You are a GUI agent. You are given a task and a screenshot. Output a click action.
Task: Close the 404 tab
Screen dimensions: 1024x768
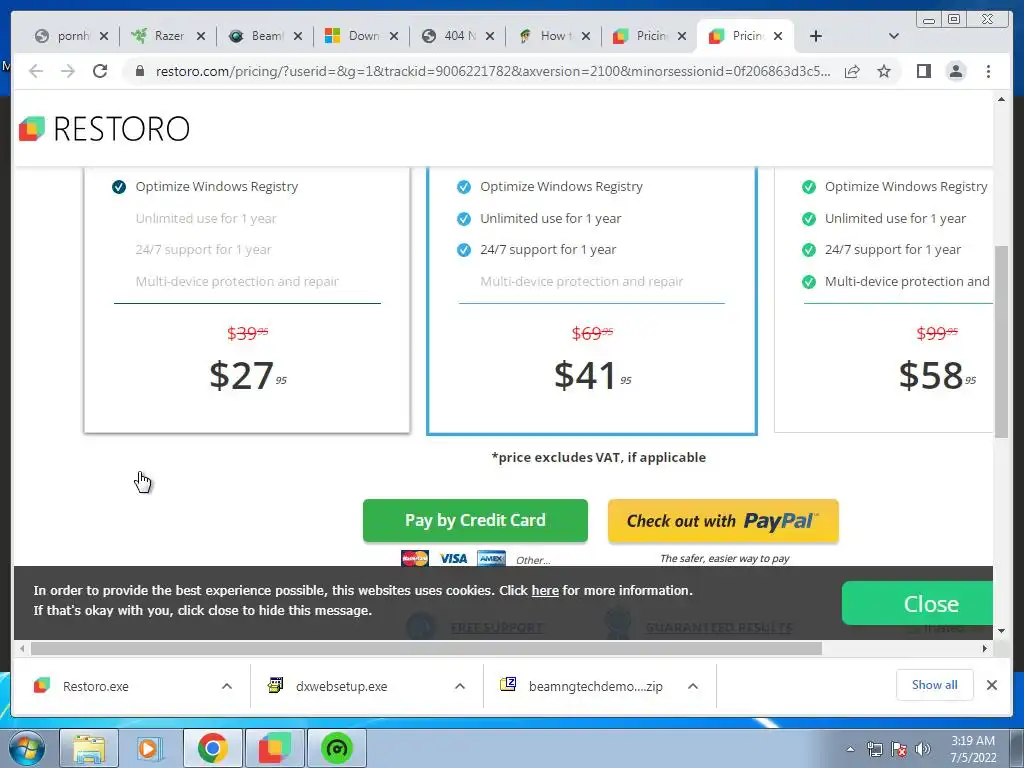[490, 36]
